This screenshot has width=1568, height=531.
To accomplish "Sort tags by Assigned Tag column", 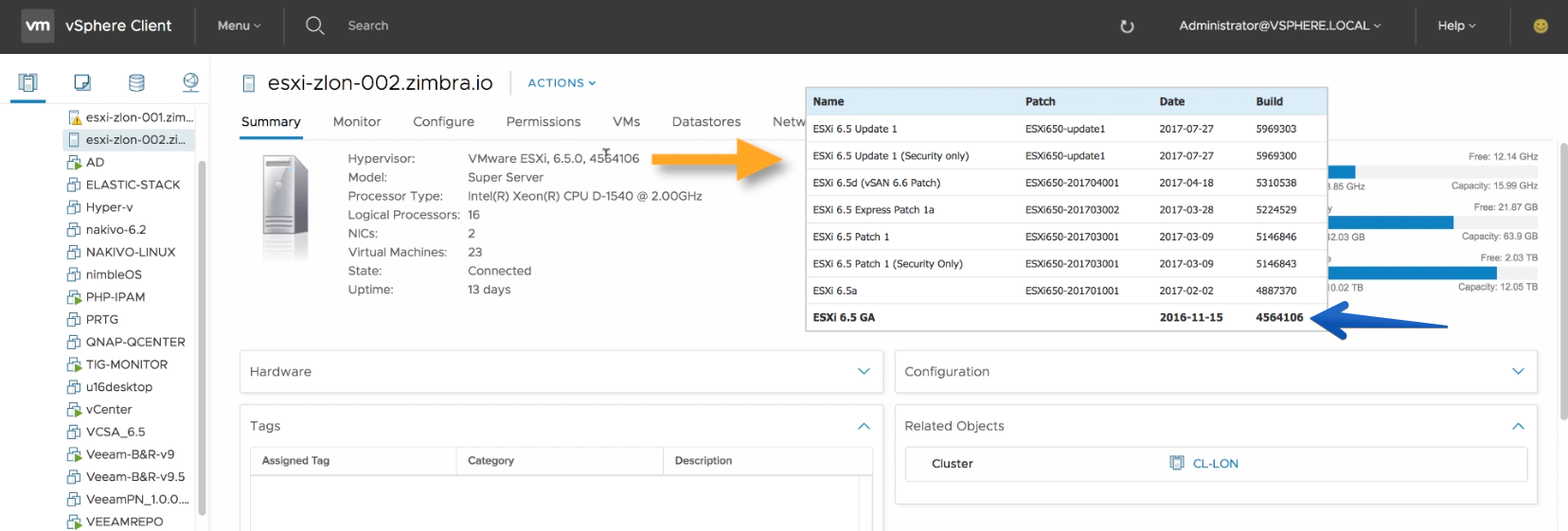I will pyautogui.click(x=353, y=461).
